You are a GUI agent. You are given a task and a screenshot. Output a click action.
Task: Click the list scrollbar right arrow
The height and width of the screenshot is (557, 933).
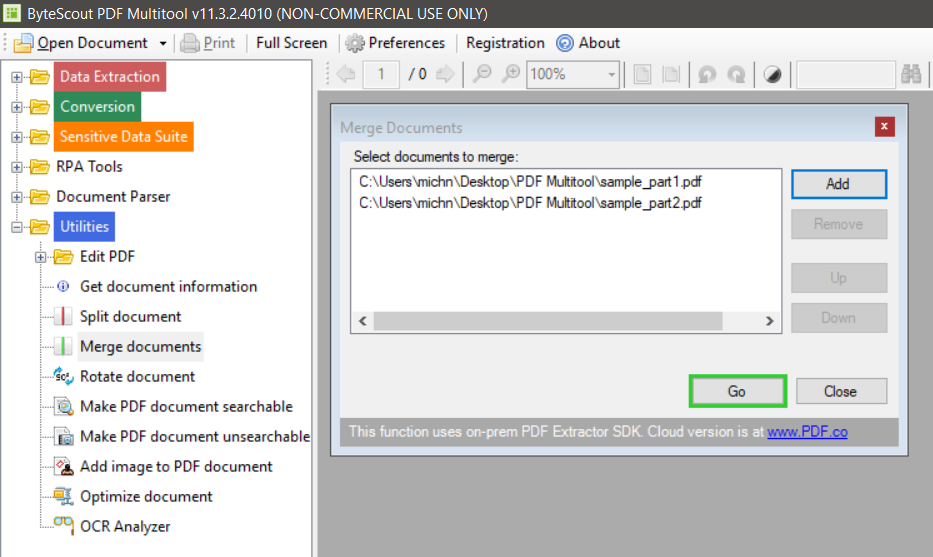(x=769, y=321)
